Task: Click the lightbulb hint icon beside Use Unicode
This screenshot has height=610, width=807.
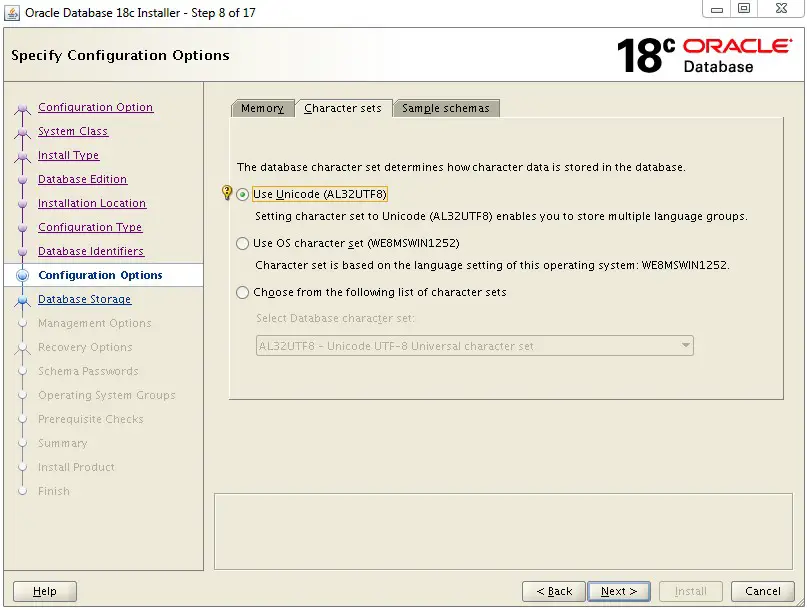Action: click(226, 193)
